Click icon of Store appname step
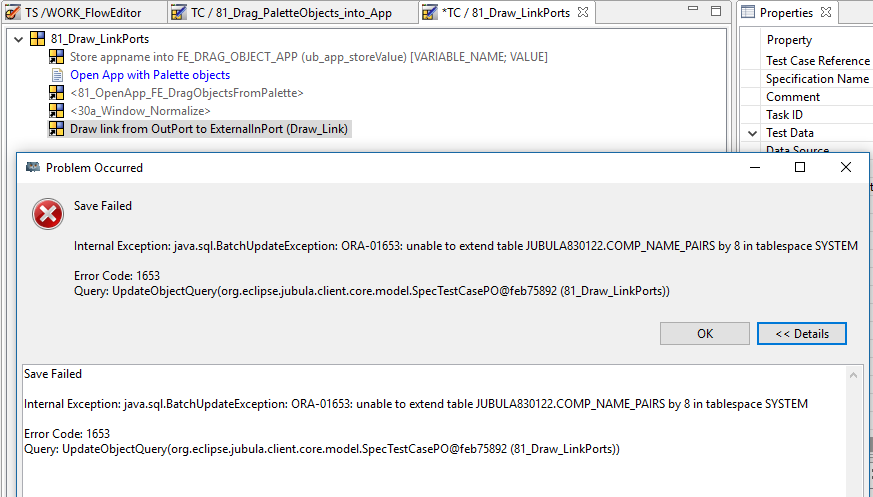 [x=56, y=57]
